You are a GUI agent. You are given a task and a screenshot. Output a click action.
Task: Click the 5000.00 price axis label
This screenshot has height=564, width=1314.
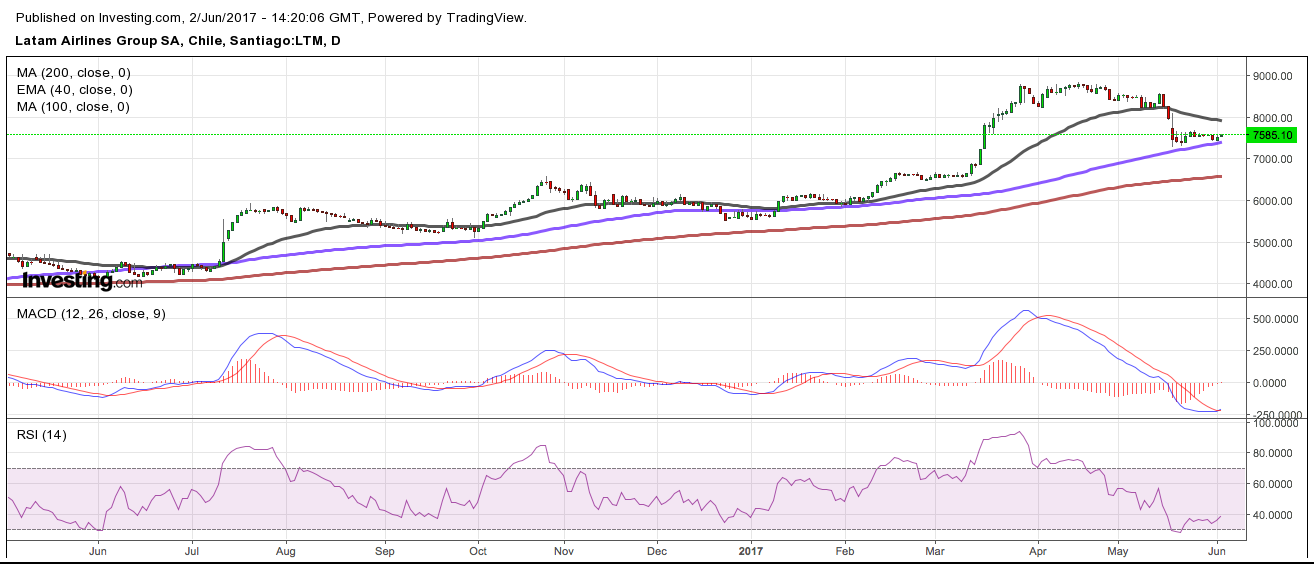point(1272,243)
